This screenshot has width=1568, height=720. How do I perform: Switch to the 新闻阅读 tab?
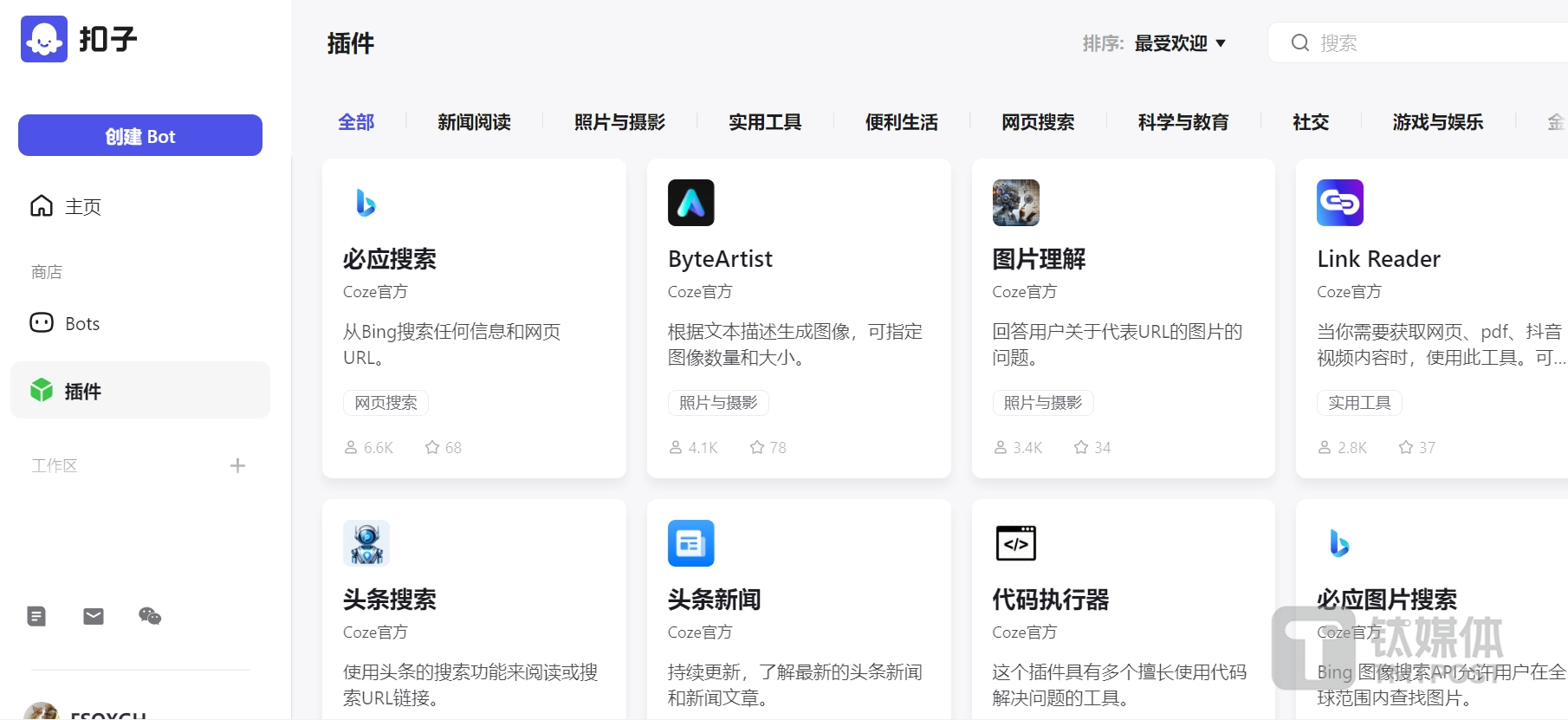[x=474, y=122]
